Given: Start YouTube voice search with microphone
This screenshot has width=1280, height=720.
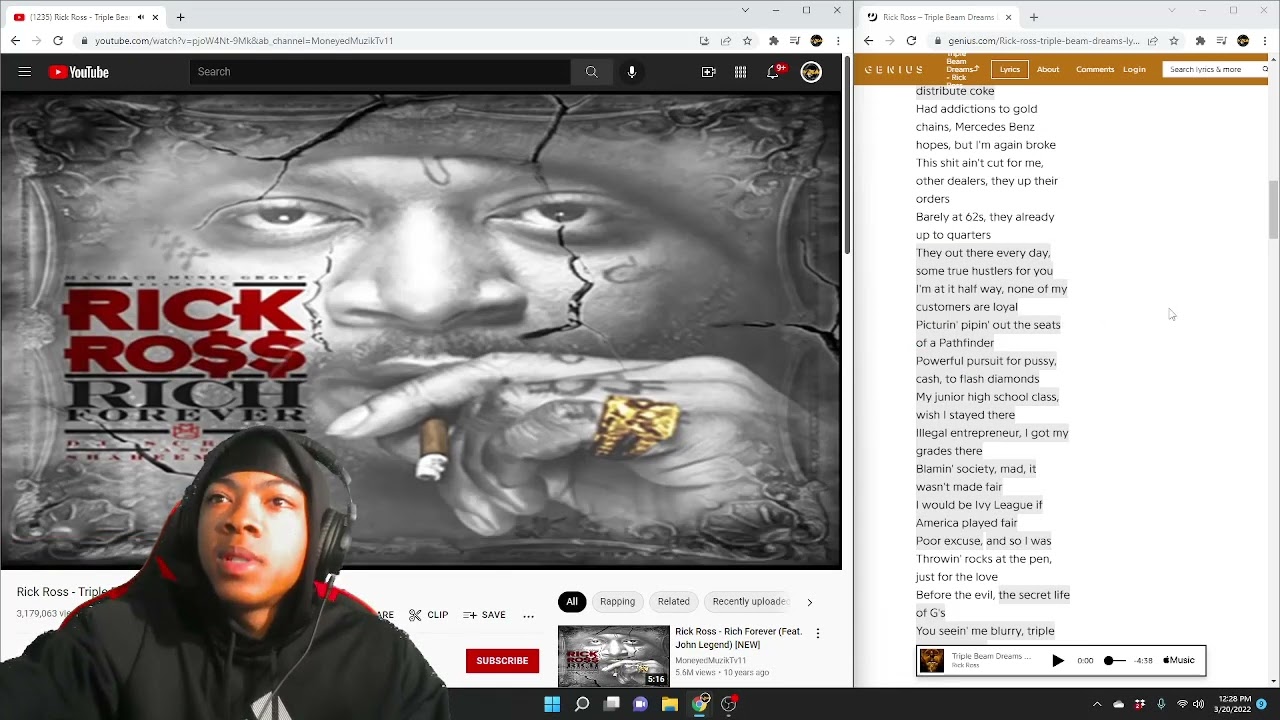Looking at the screenshot, I should [631, 72].
